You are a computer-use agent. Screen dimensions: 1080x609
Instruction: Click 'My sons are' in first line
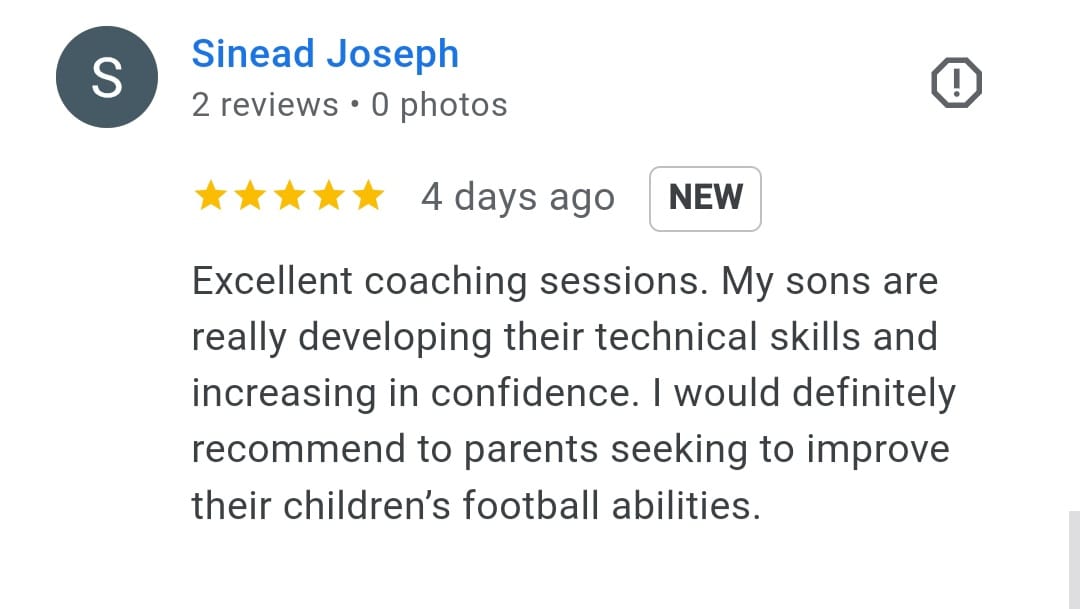829,282
